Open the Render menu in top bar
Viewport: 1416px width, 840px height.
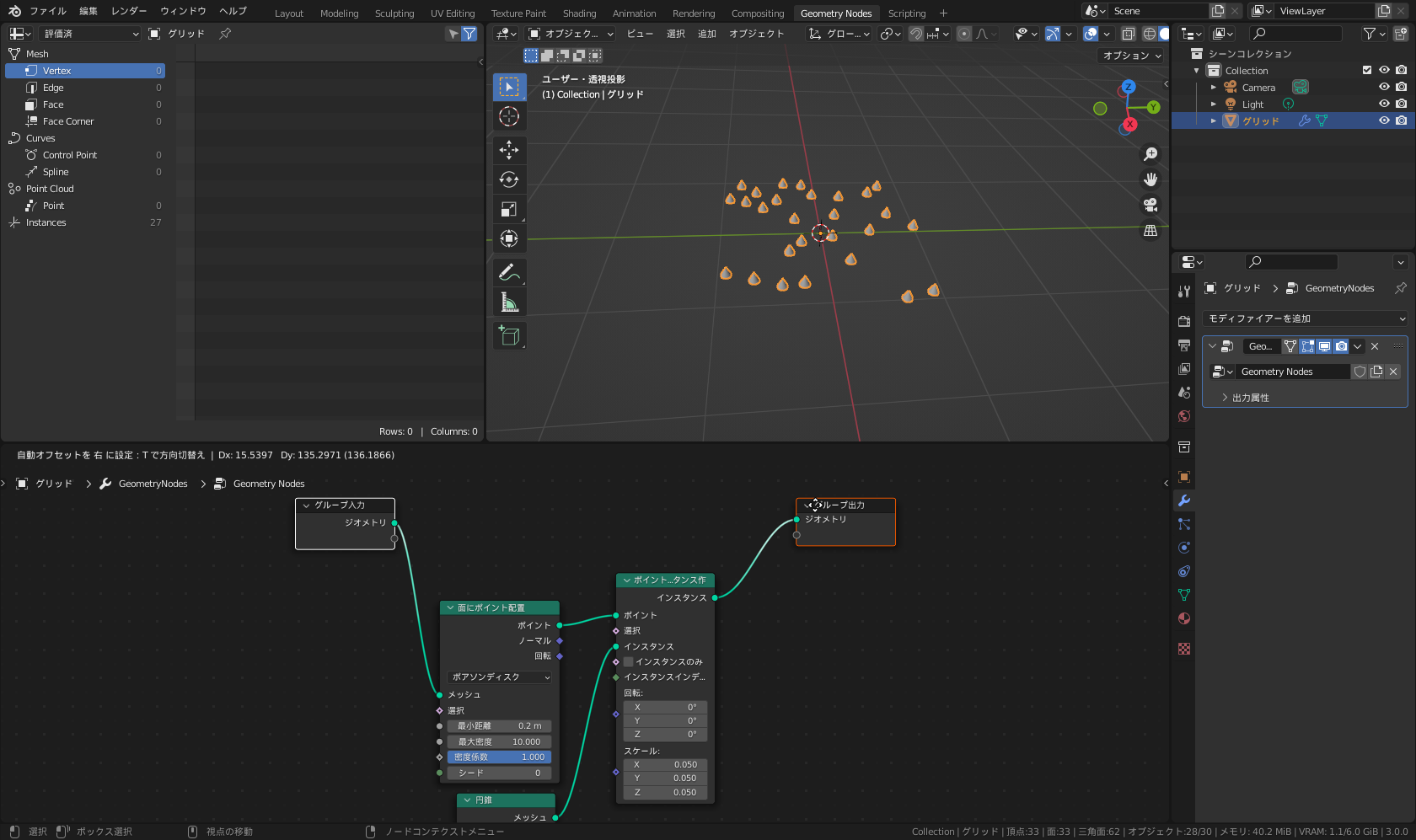128,11
